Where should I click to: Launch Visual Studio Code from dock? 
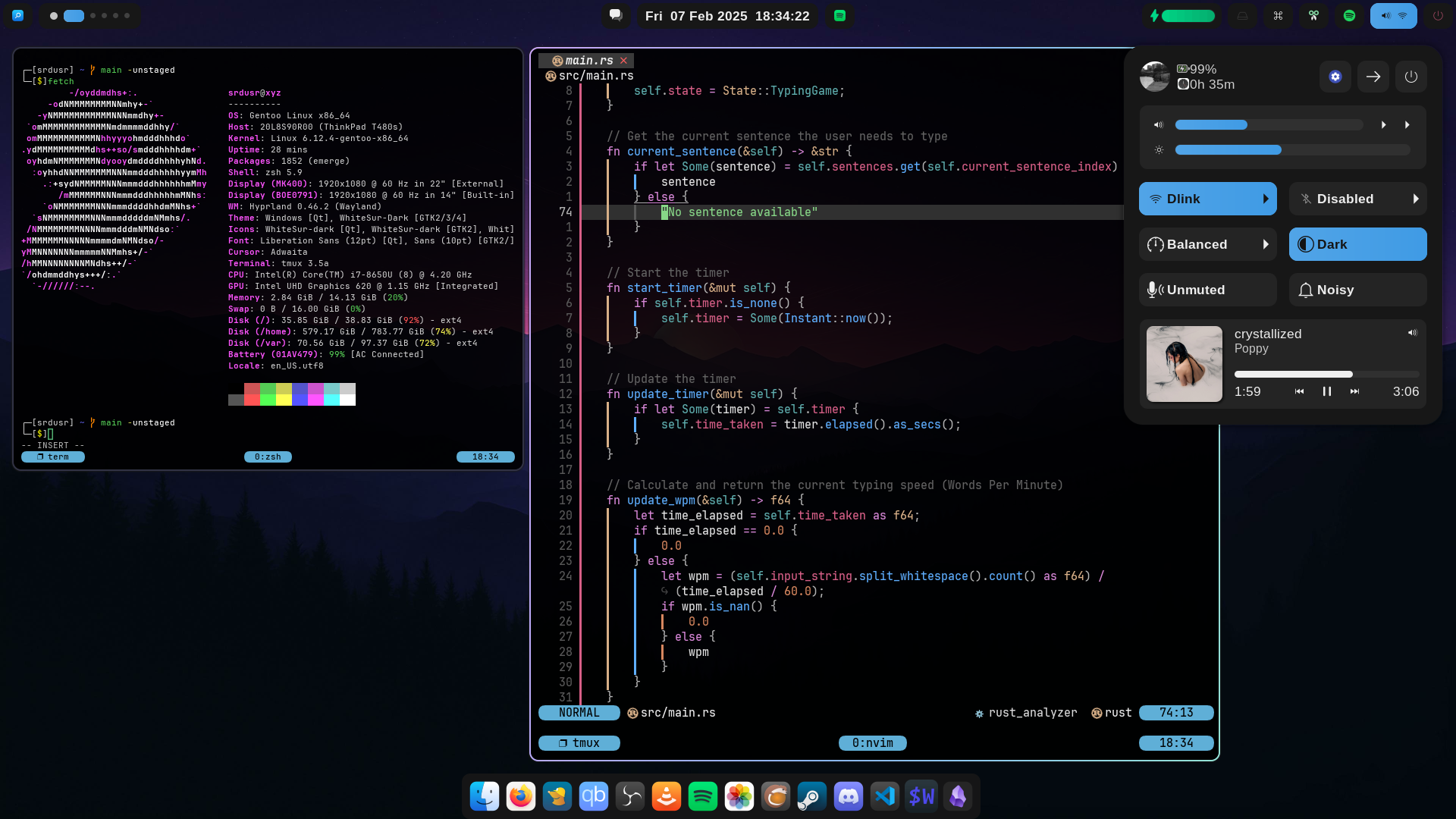(884, 796)
